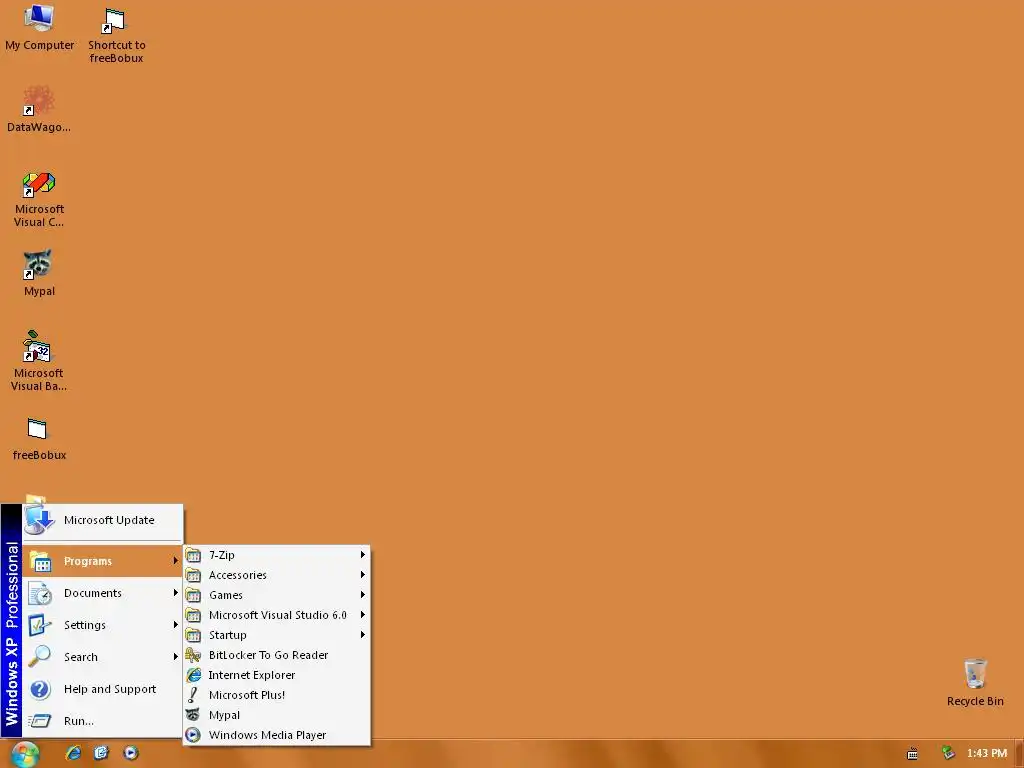Click the Search magnifying glass icon
Viewport: 1024px width, 768px height.
click(40, 656)
